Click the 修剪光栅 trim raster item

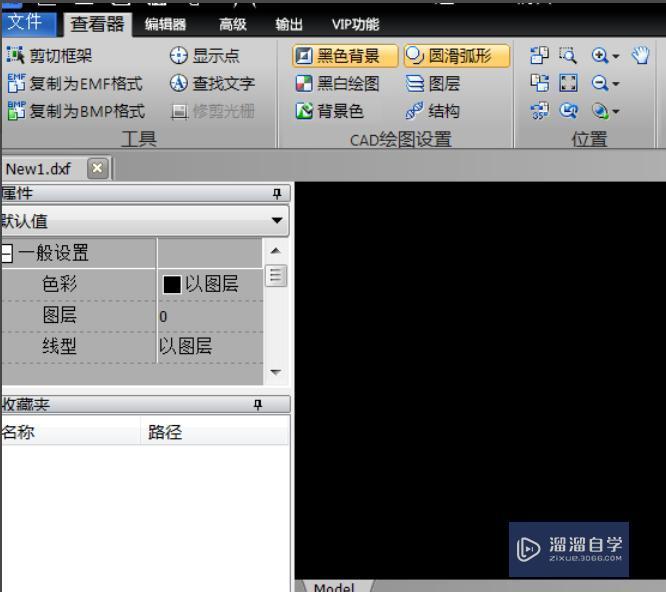[212, 111]
